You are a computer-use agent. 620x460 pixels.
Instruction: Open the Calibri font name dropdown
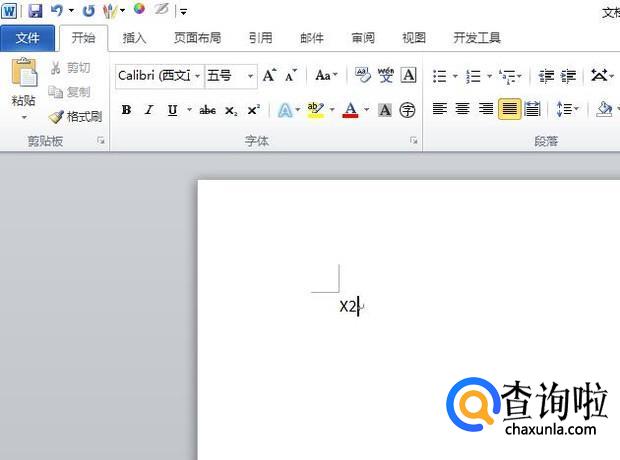(x=197, y=76)
